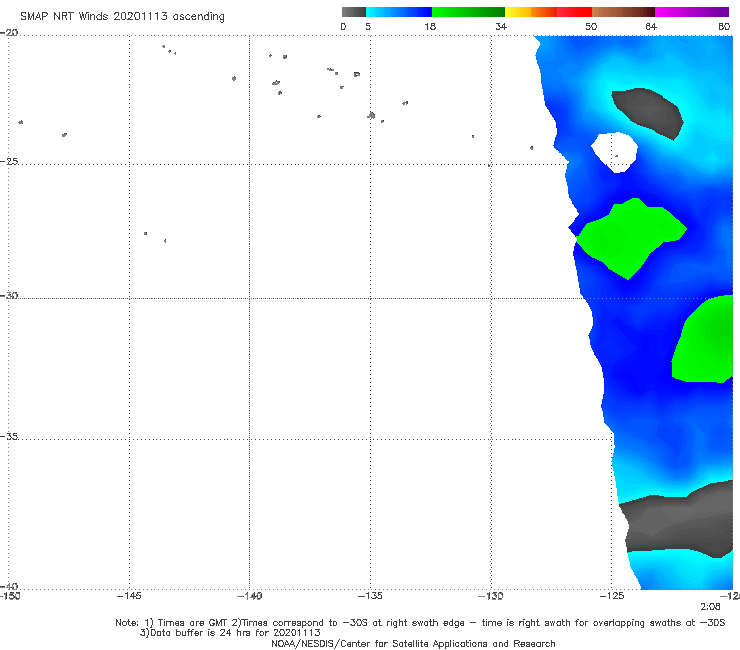This screenshot has height=650, width=740.
Task: Click the dark gray band near the swath bottom
Action: click(677, 521)
